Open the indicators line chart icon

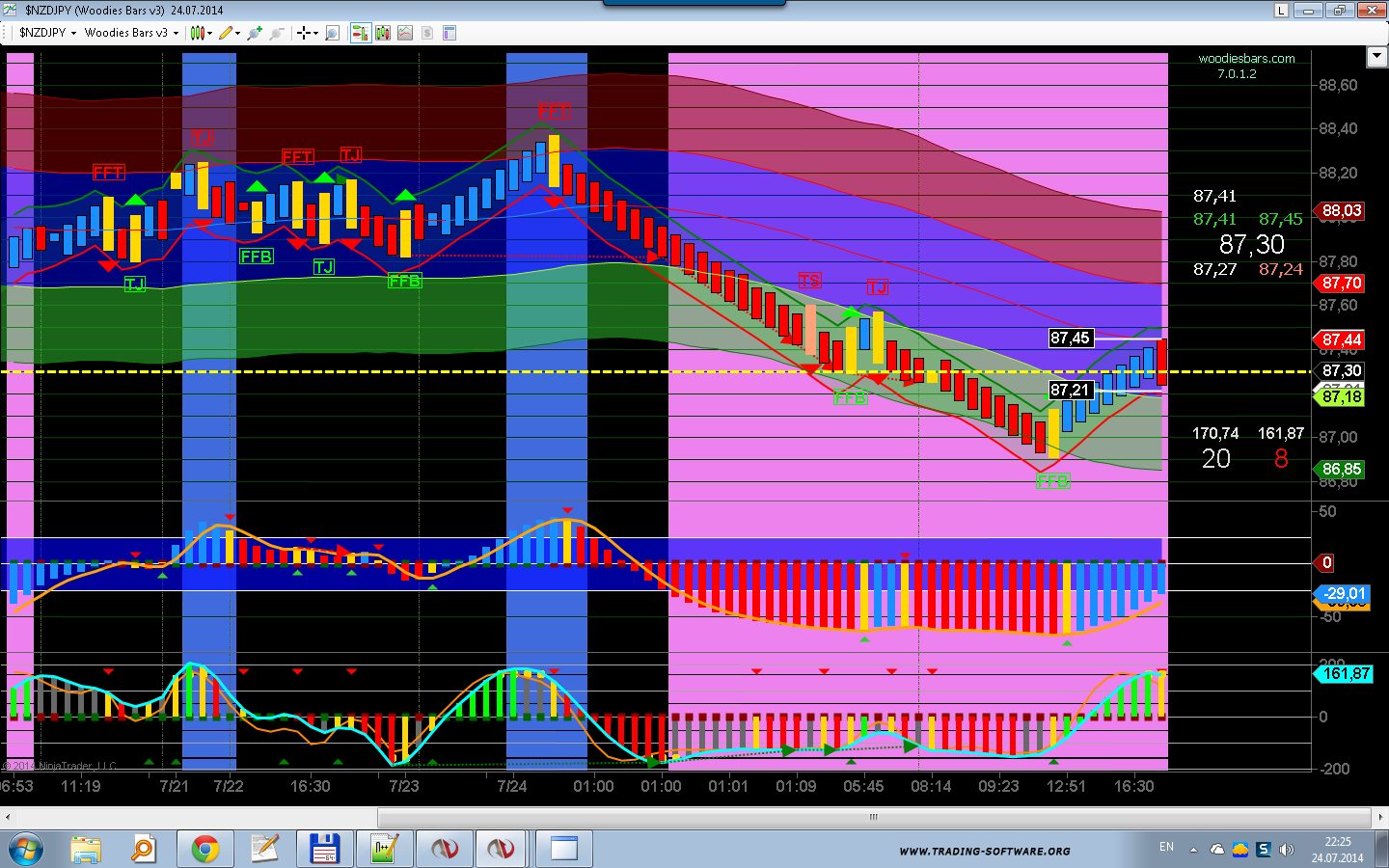405,33
